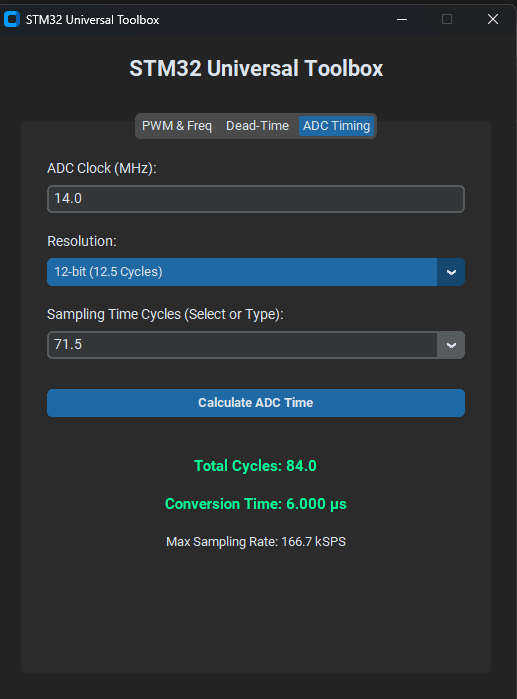Switch to the PWM & Freq tab

(177, 126)
